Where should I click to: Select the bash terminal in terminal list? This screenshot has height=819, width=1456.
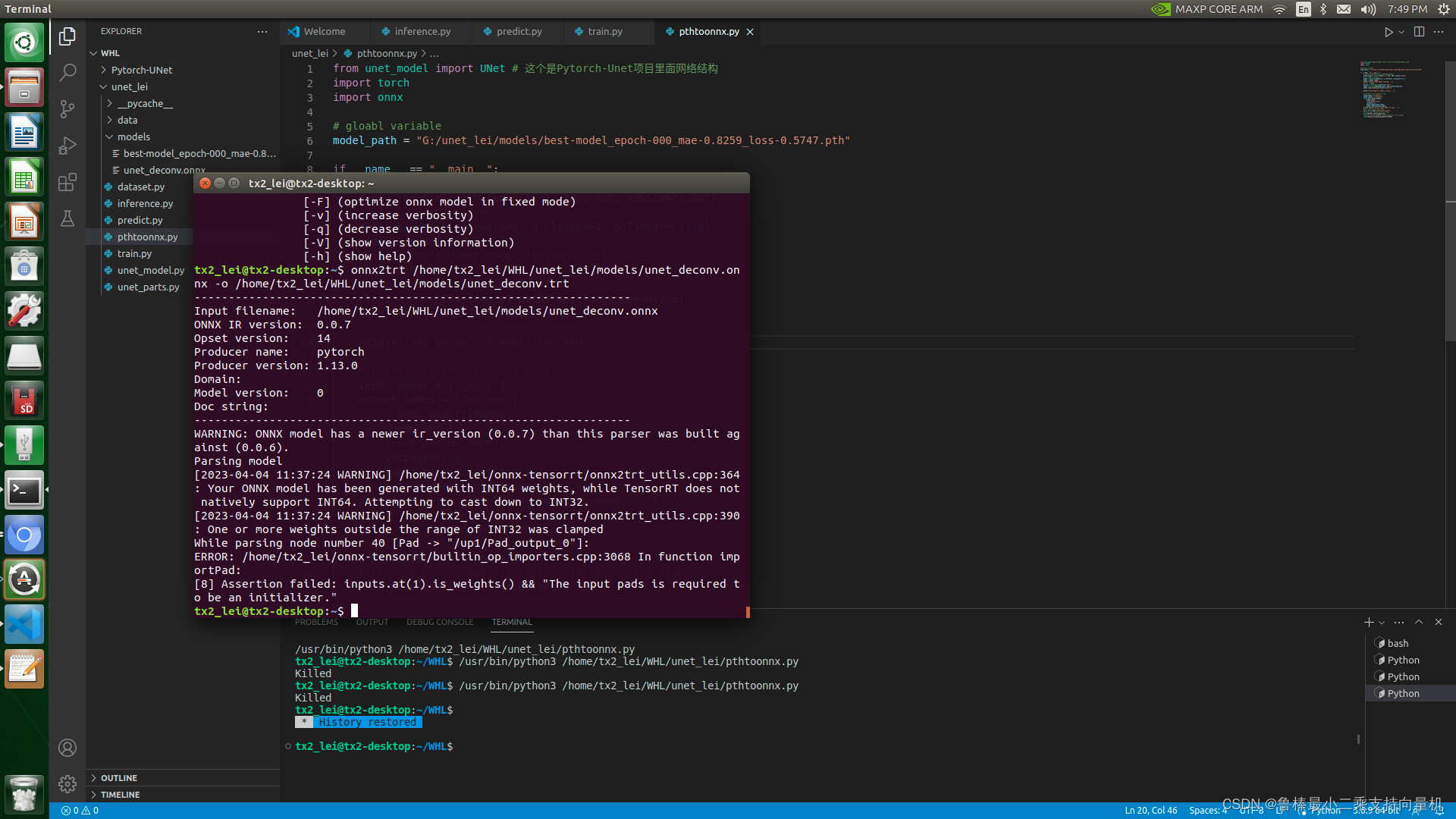coord(1398,643)
